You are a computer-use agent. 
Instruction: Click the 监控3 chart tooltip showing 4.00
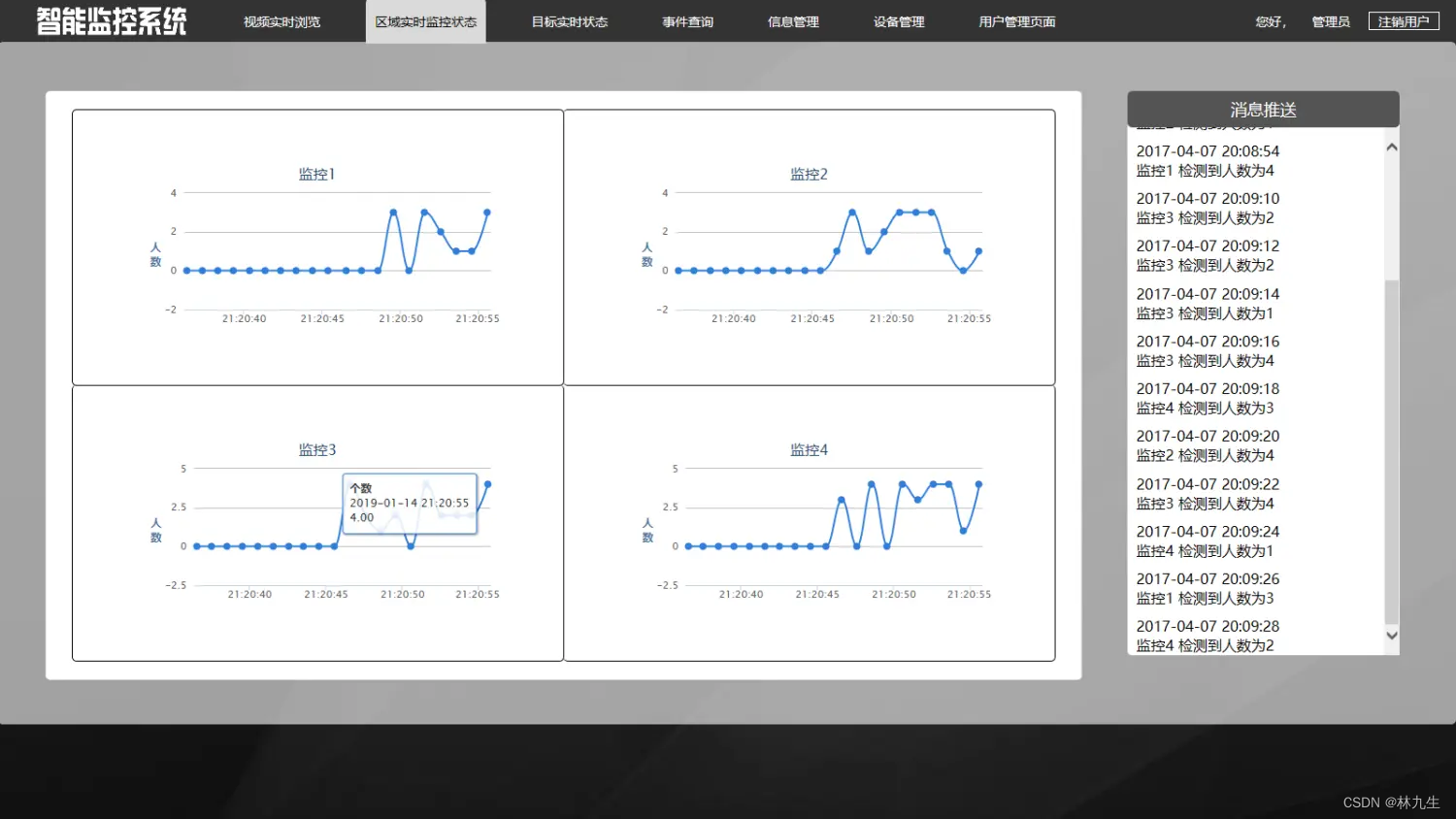[410, 503]
